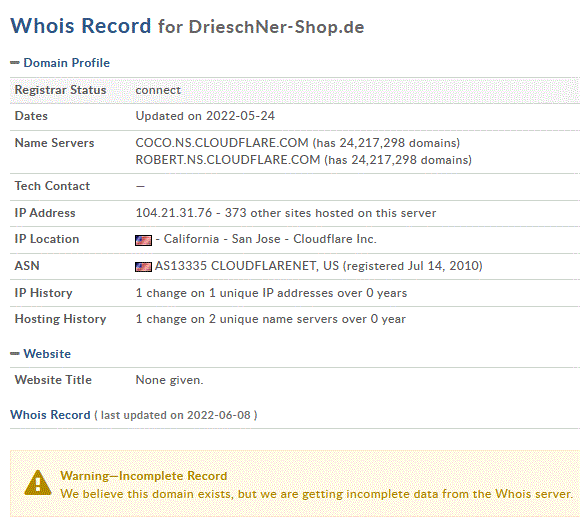Collapse the Domain Profile section
The height and width of the screenshot is (517, 580).
[15, 63]
